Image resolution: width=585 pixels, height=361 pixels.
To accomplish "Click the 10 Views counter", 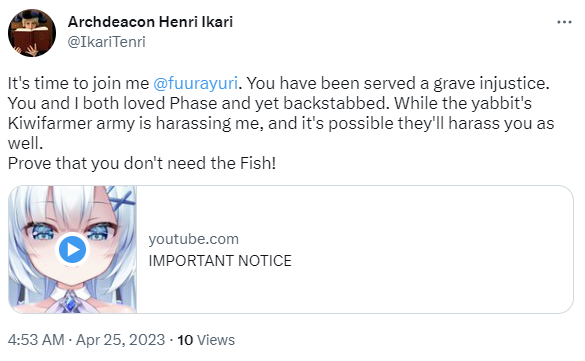I will pos(206,340).
